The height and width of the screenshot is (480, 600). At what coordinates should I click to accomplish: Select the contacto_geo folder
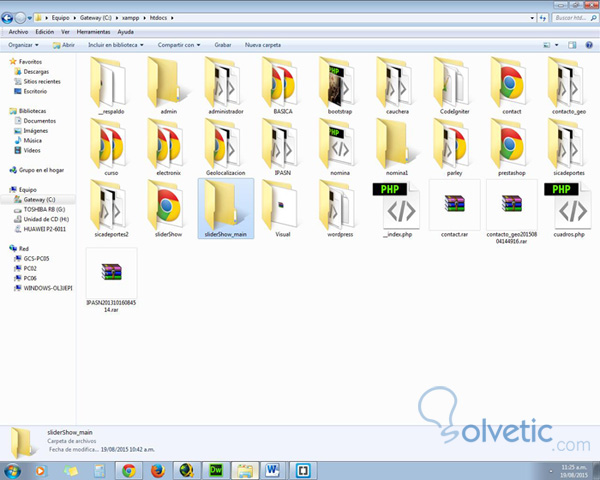569,85
